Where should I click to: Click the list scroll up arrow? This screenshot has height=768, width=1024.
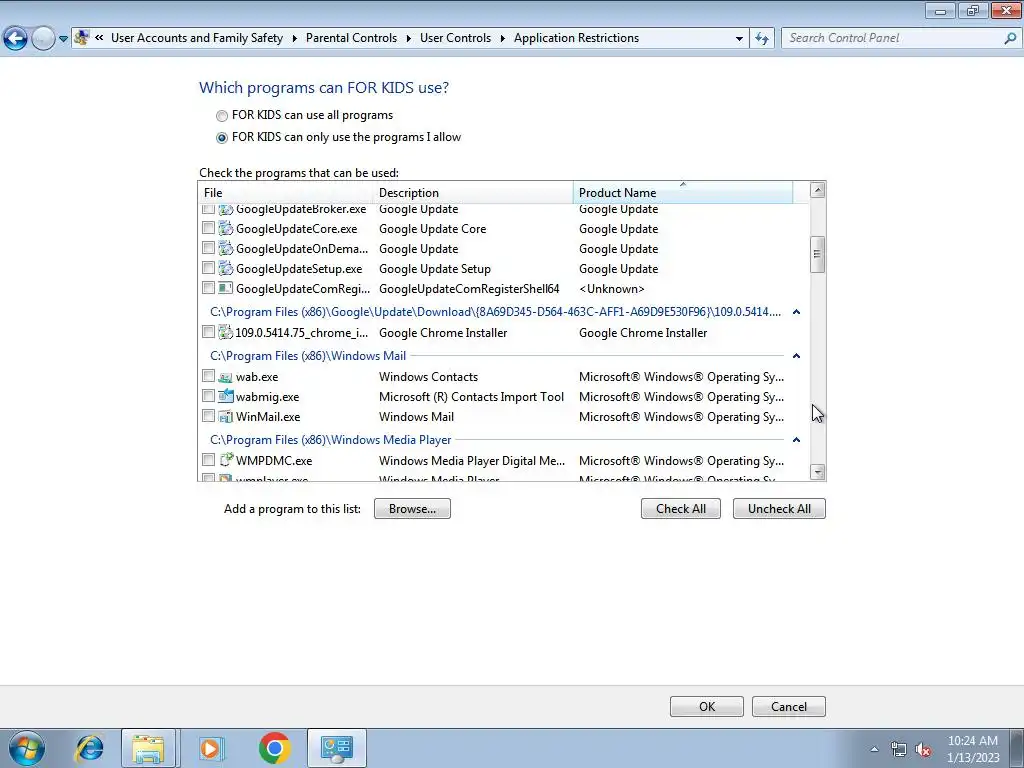817,190
